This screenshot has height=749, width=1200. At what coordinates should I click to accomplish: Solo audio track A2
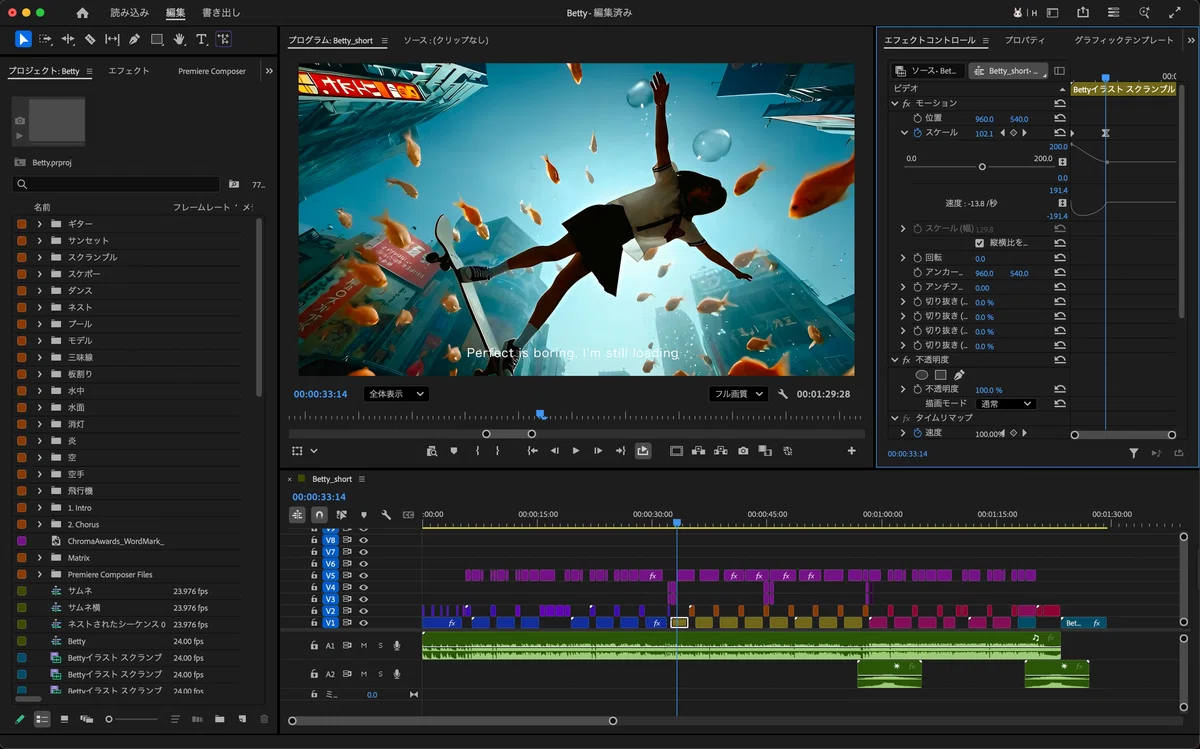380,674
